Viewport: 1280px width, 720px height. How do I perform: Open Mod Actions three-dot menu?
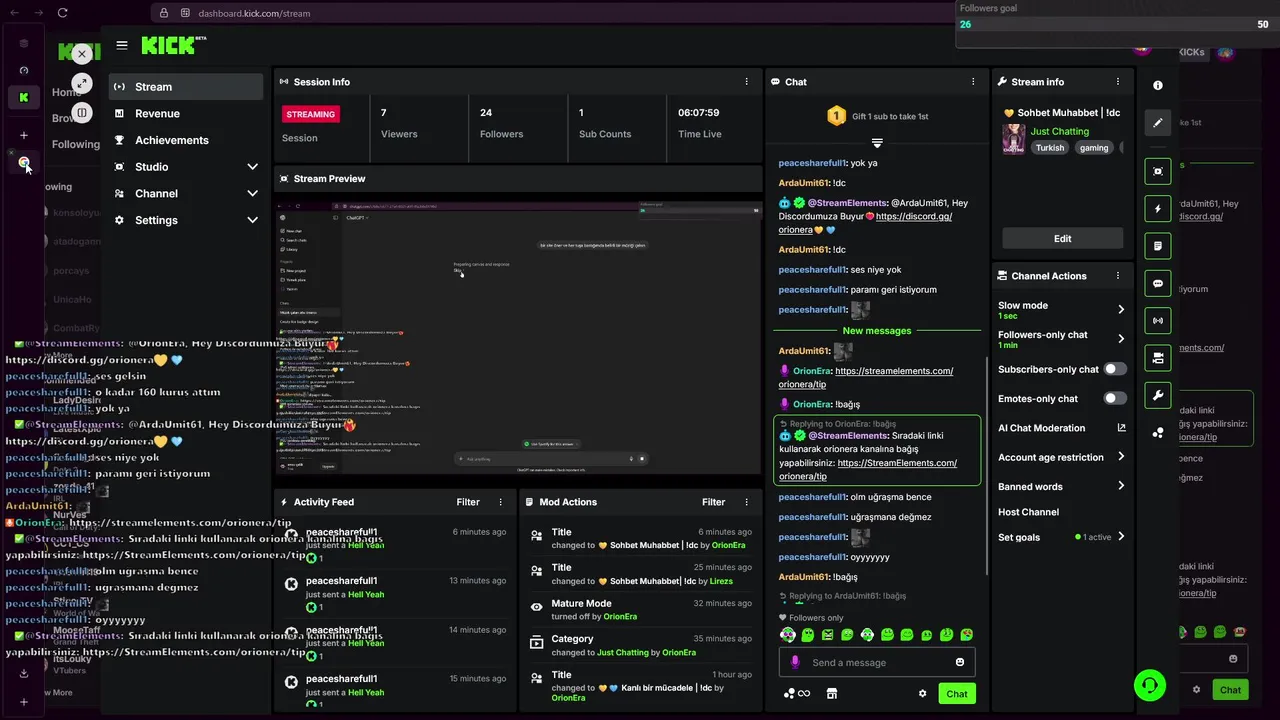[x=746, y=502]
